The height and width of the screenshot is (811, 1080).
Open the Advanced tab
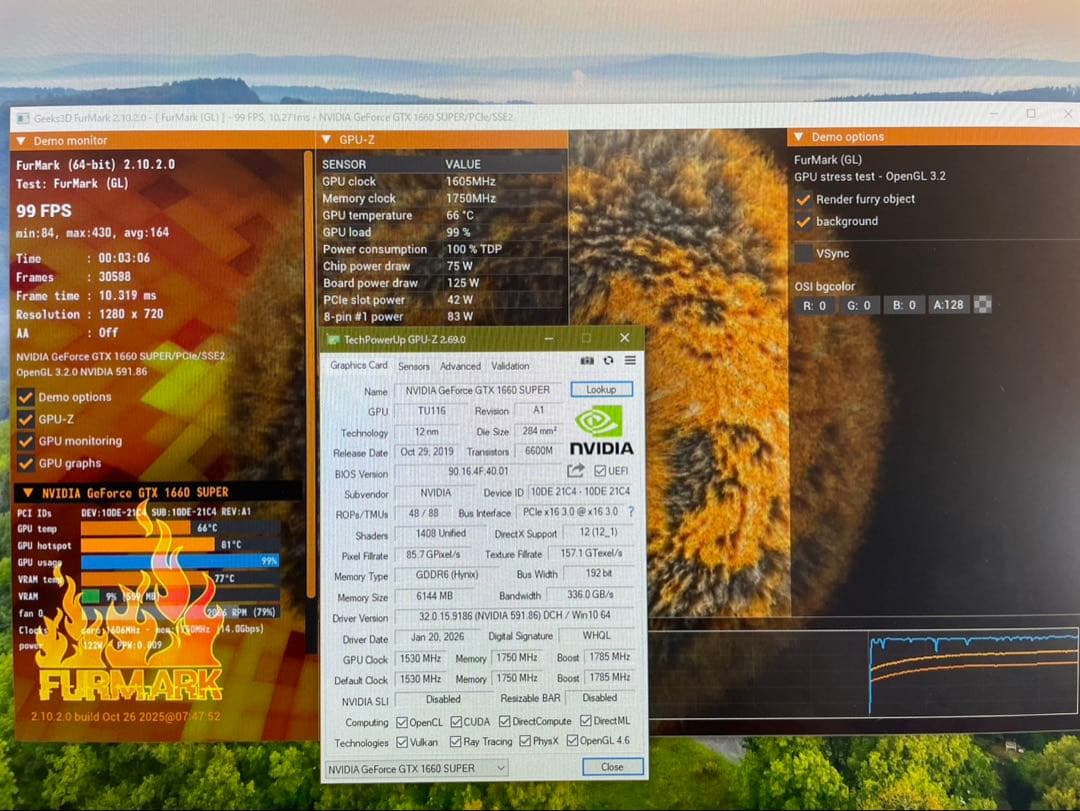pyautogui.click(x=460, y=366)
